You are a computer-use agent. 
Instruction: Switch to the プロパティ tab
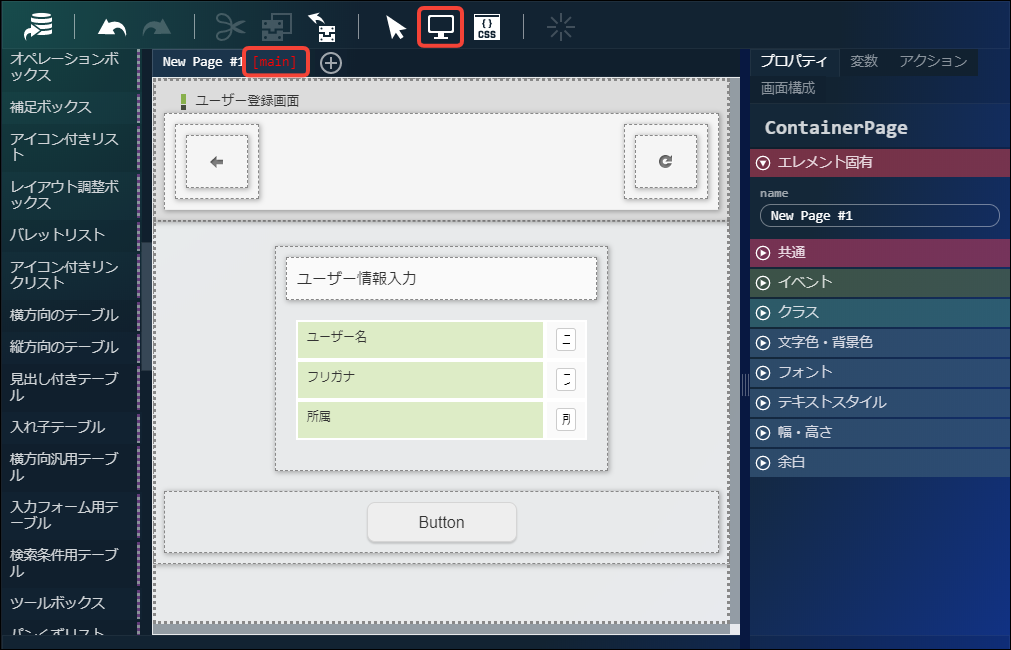click(794, 61)
